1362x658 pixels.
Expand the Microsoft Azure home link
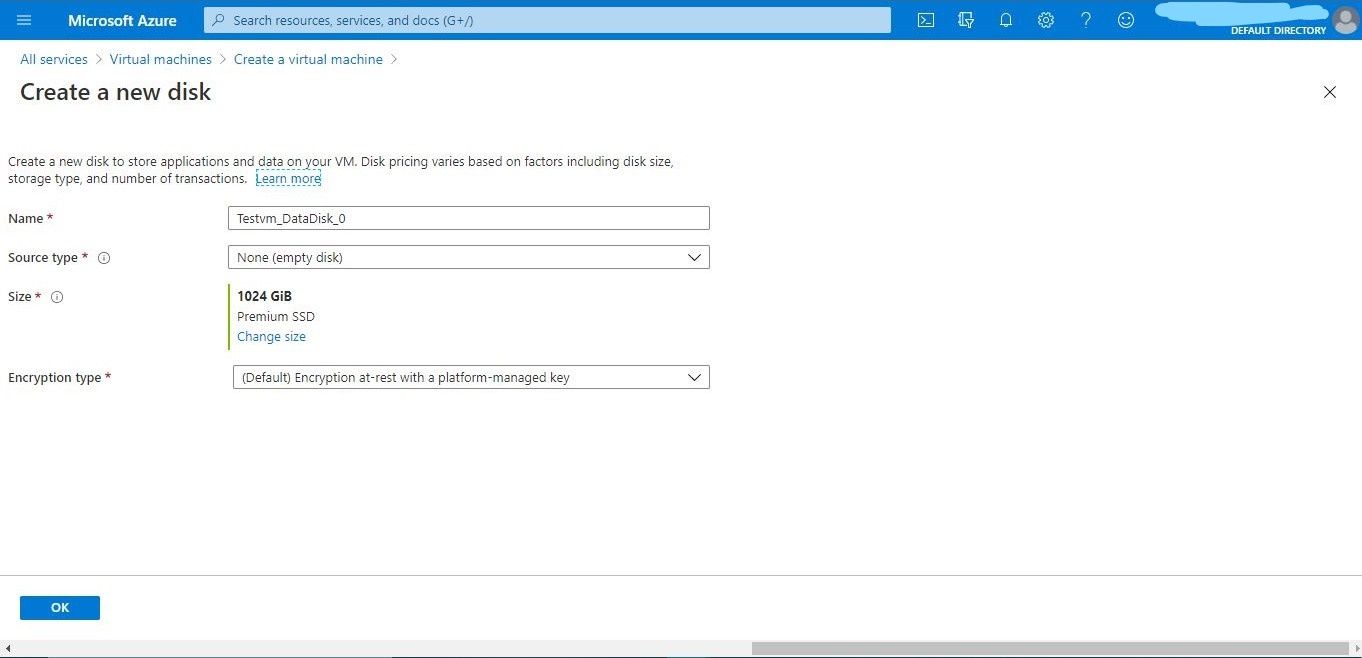coord(122,20)
